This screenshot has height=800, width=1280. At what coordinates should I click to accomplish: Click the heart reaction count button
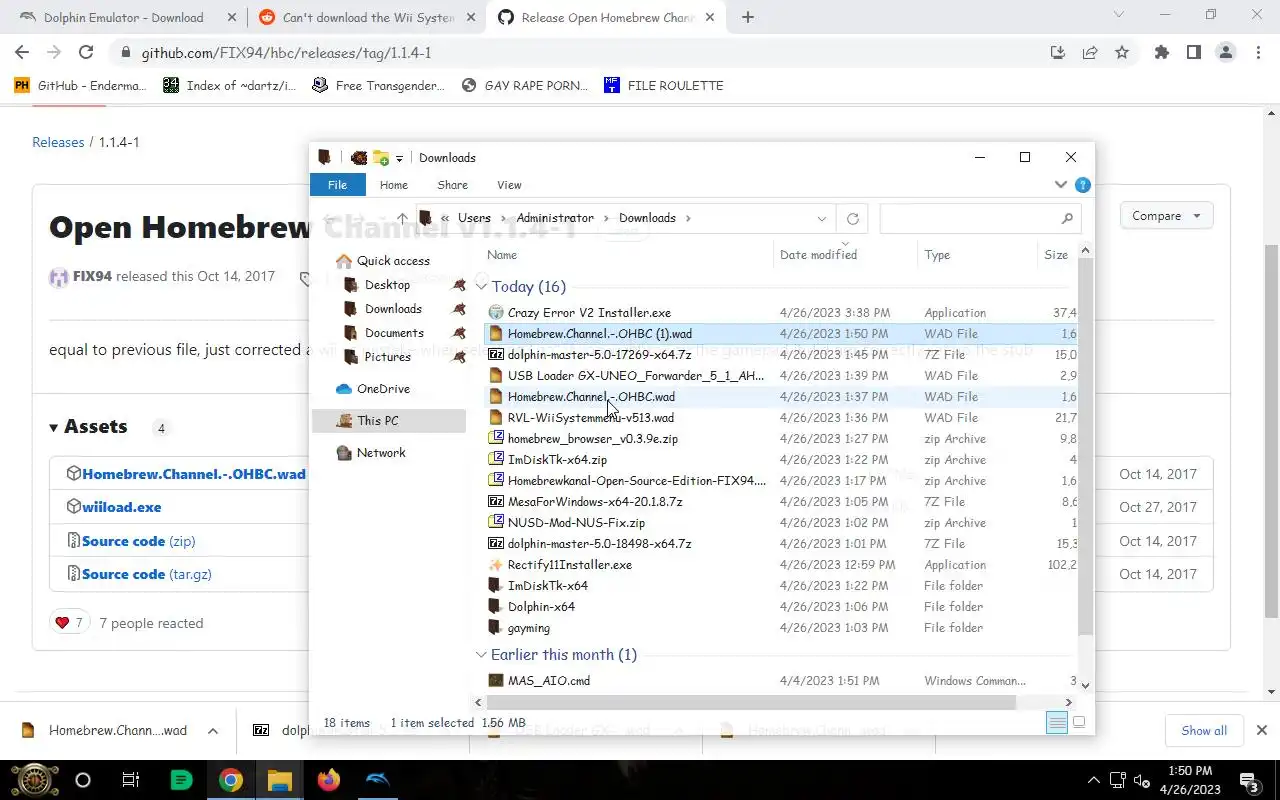tap(70, 623)
